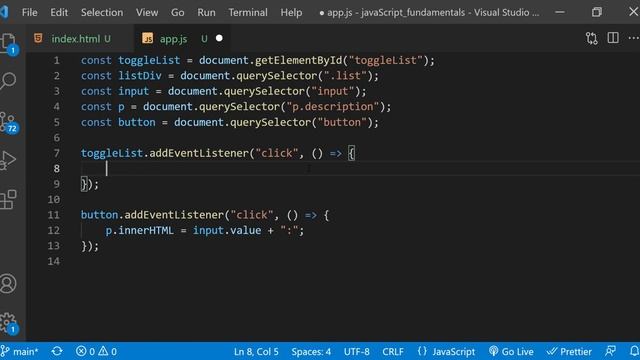The width and height of the screenshot is (640, 360).
Task: Change line endings via CRLF indicator
Action: click(393, 351)
